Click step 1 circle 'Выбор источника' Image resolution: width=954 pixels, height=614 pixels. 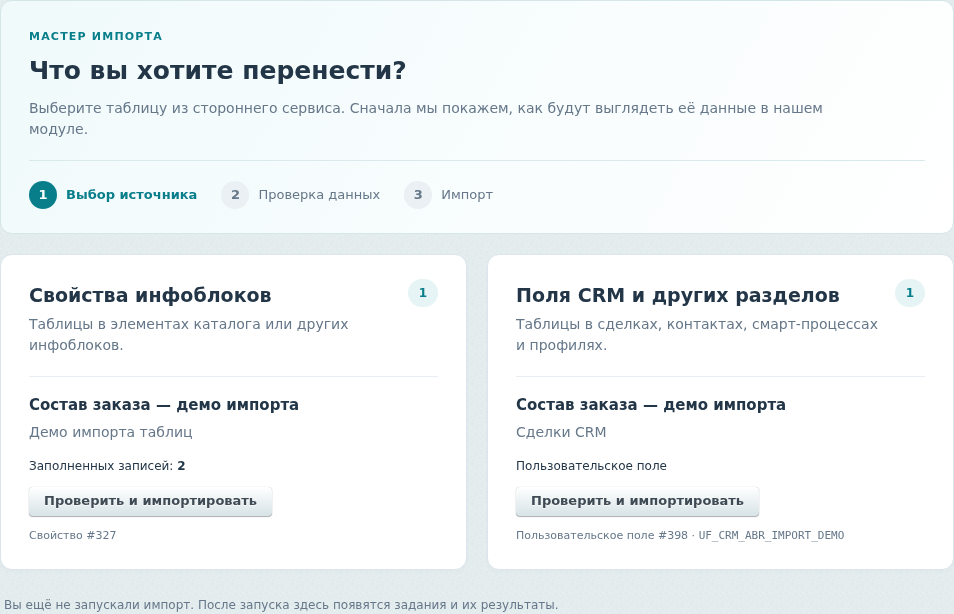[43, 195]
